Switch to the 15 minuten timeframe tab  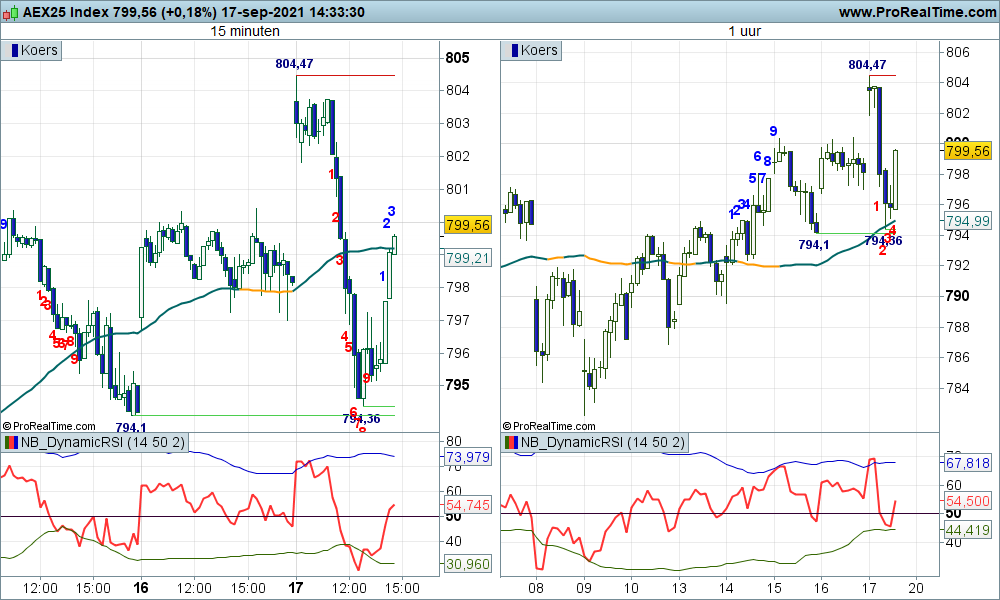(245, 31)
